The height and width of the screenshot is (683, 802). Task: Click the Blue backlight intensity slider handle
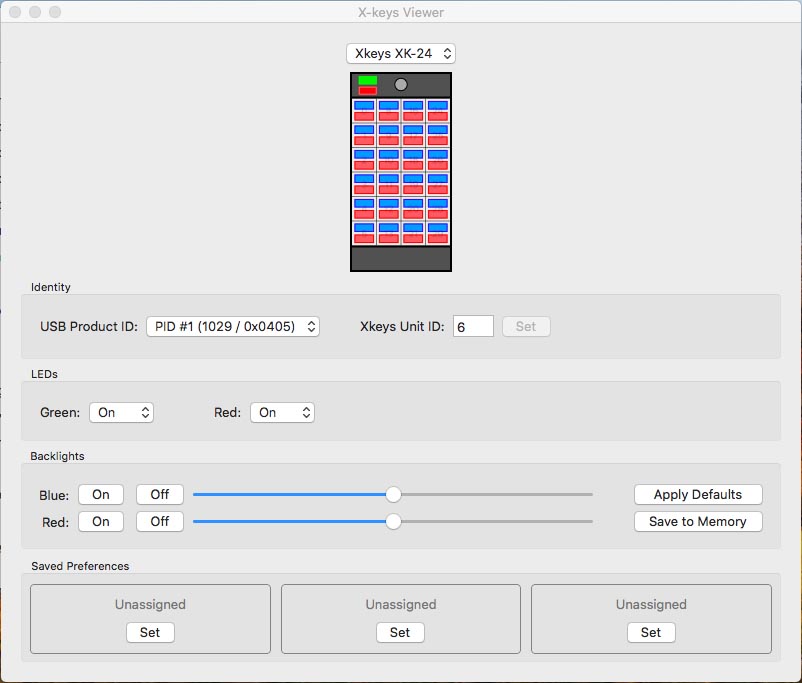(x=393, y=494)
